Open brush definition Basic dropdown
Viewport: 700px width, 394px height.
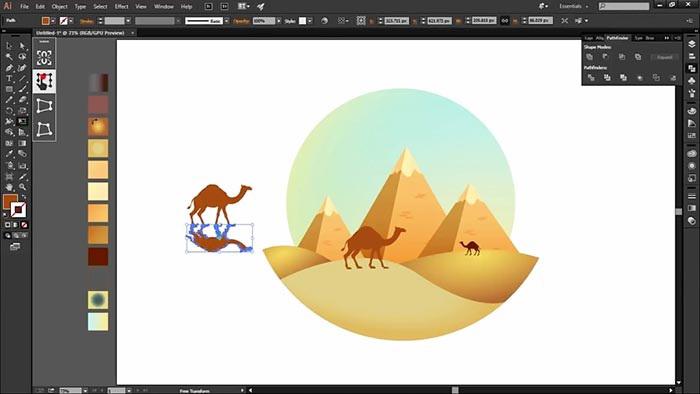coord(226,21)
